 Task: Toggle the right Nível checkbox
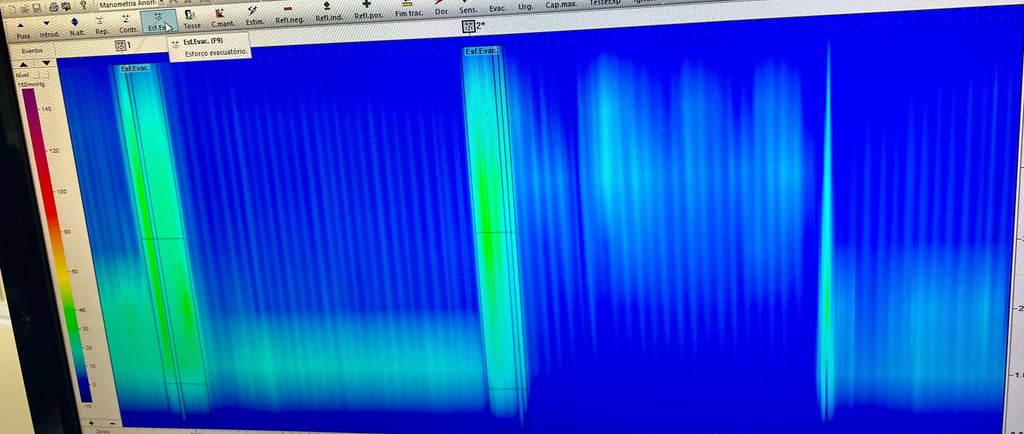[45, 74]
